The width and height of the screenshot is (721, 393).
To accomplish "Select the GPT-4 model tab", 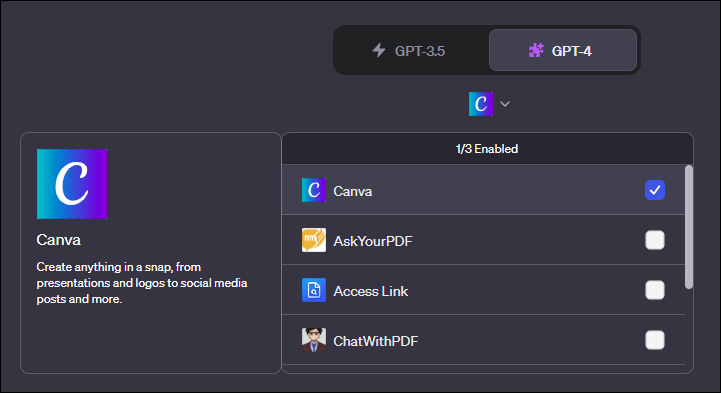I will (x=563, y=50).
